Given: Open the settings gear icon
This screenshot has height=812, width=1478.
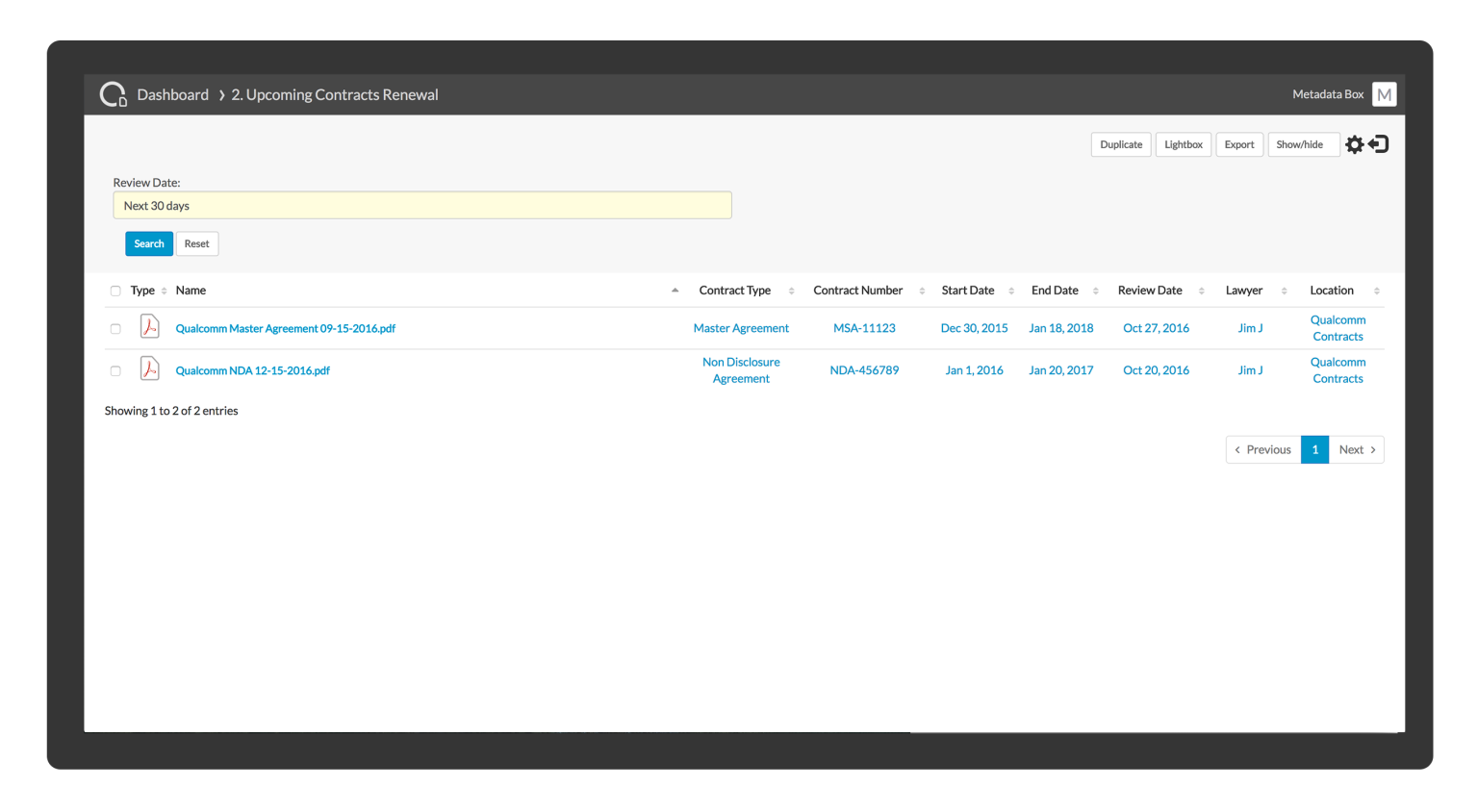Looking at the screenshot, I should point(1355,143).
